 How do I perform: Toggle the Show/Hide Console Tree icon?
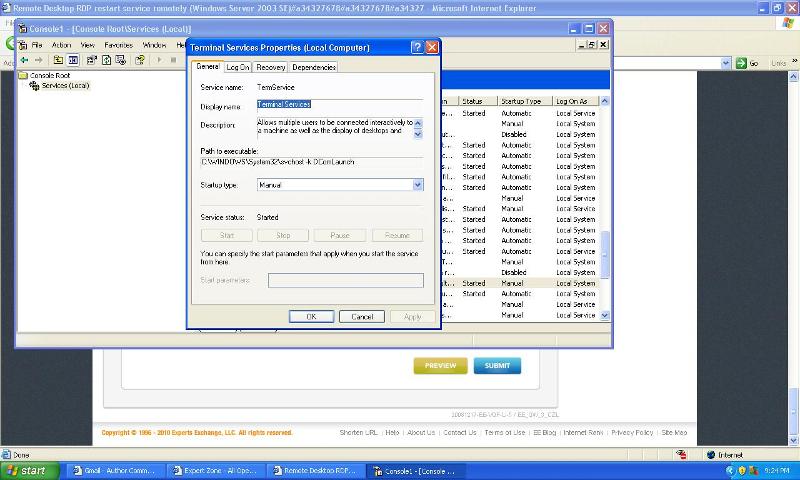(x=73, y=60)
